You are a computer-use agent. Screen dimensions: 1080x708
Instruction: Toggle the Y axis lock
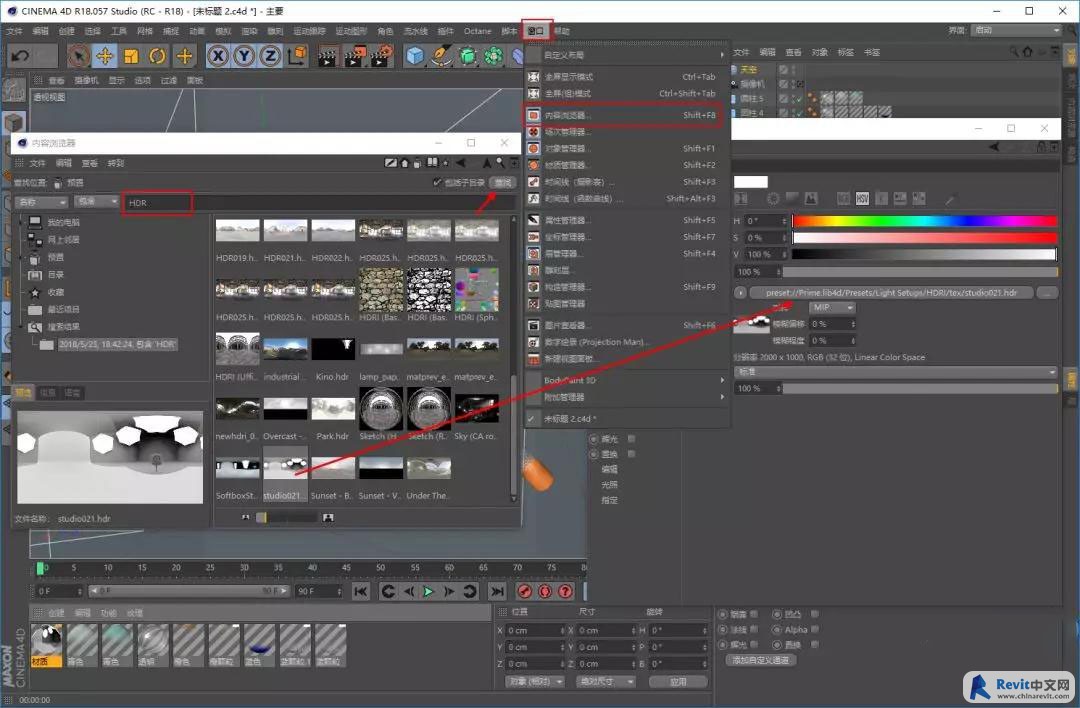[244, 55]
